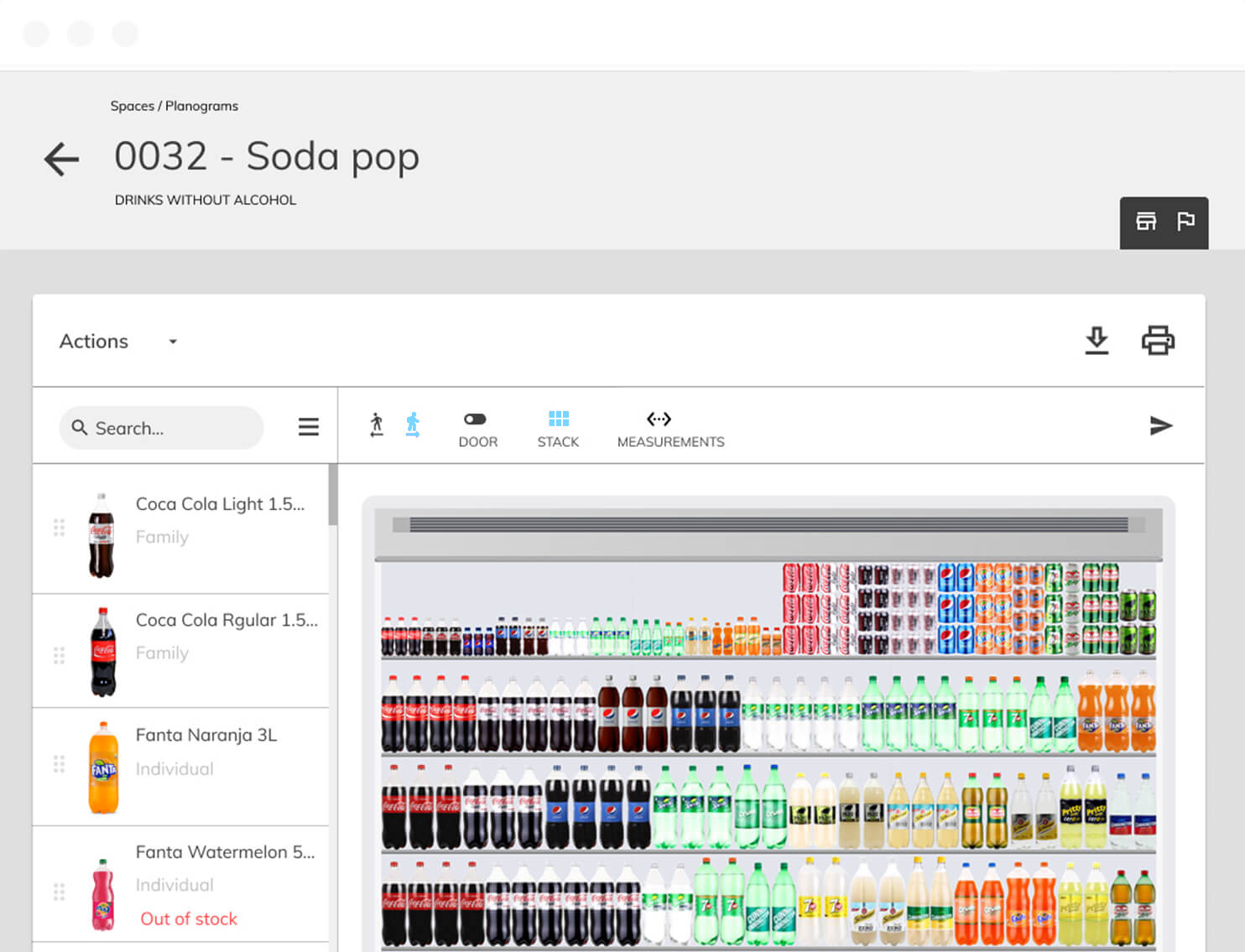
Task: Grab the drag handle of Coca Cola Rgular
Action: (59, 655)
